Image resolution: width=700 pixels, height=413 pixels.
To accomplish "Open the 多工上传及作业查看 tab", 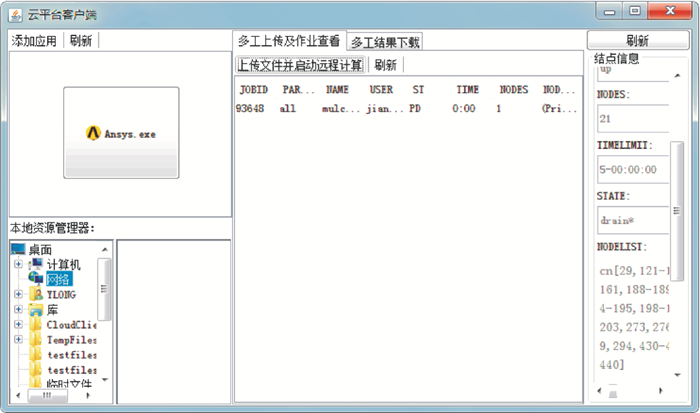I will (x=289, y=41).
